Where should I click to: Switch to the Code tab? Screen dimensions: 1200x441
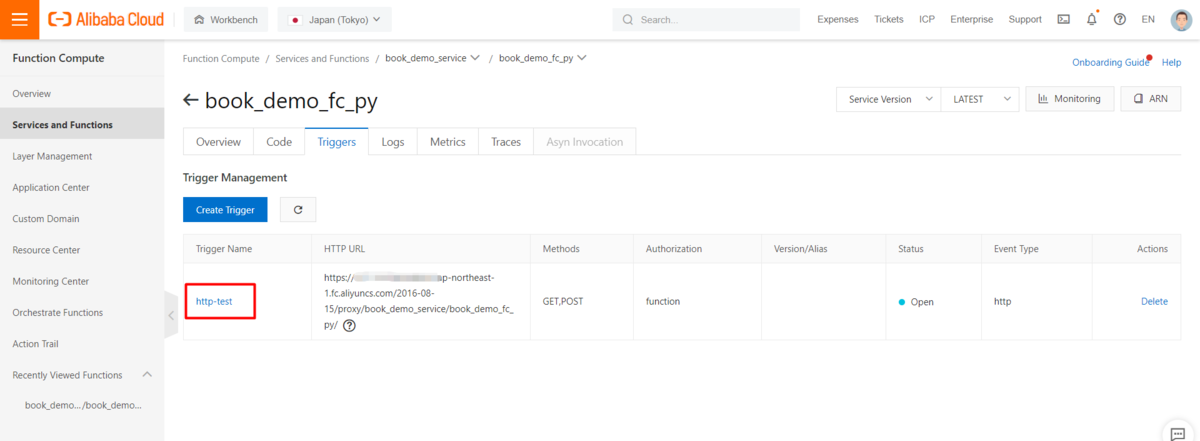point(279,142)
